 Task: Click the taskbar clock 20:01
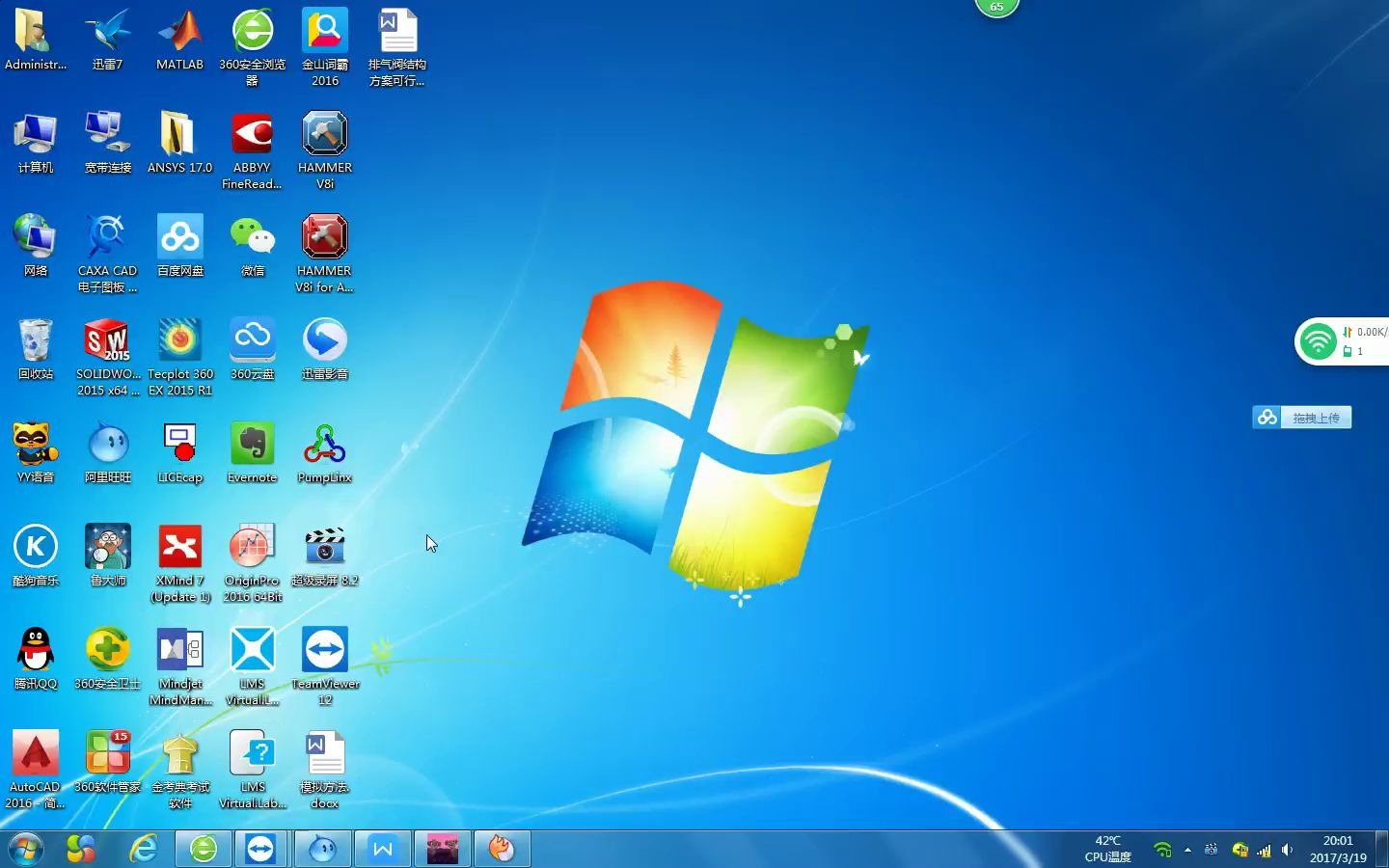point(1338,849)
